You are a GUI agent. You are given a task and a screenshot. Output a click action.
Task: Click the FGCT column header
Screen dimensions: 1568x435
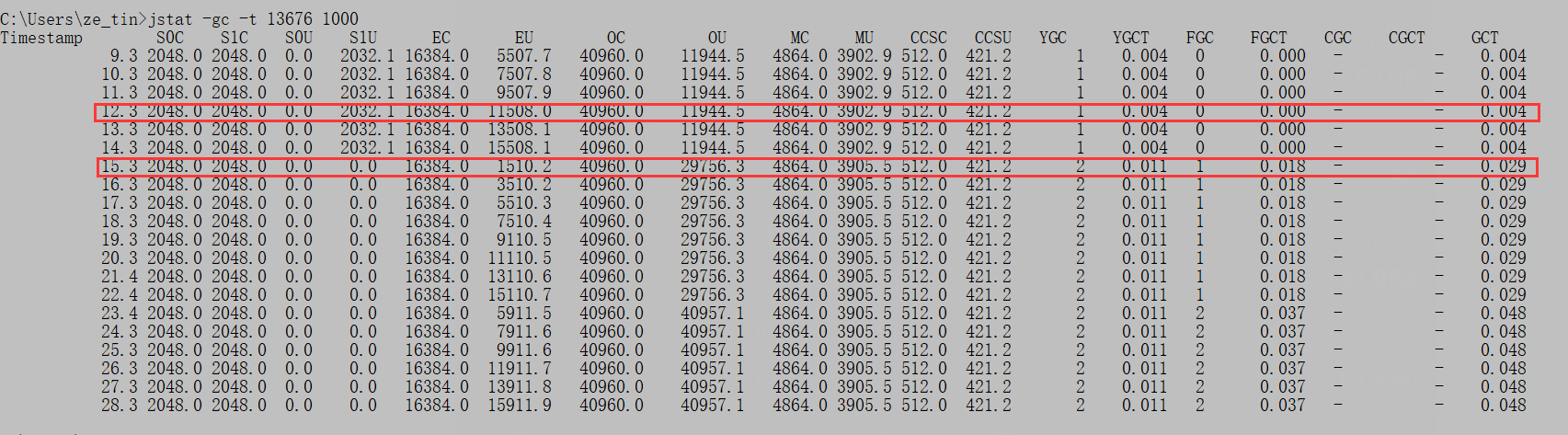[1269, 38]
